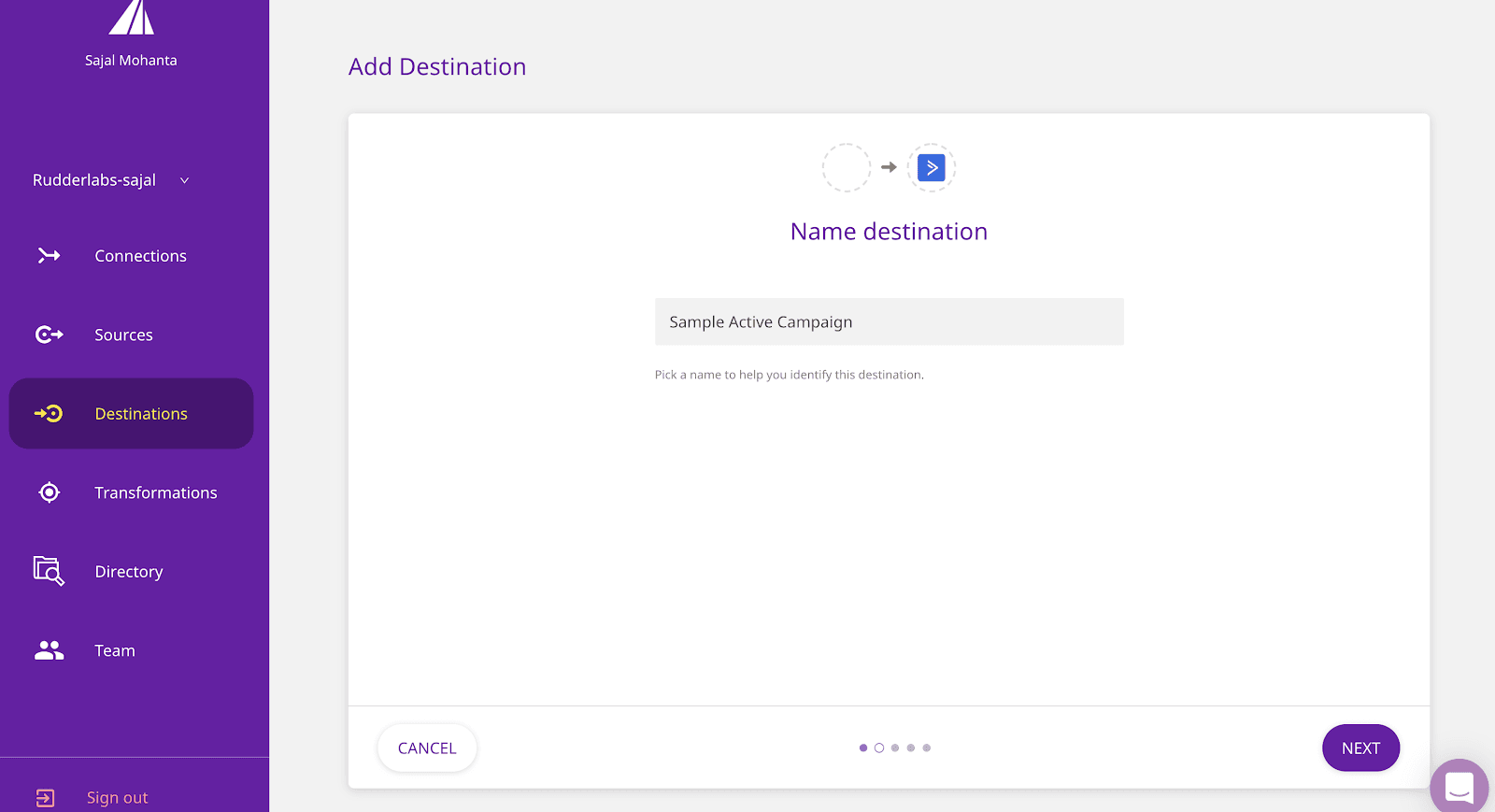The height and width of the screenshot is (812, 1495).
Task: Click the Destinations target icon
Action: 49,413
